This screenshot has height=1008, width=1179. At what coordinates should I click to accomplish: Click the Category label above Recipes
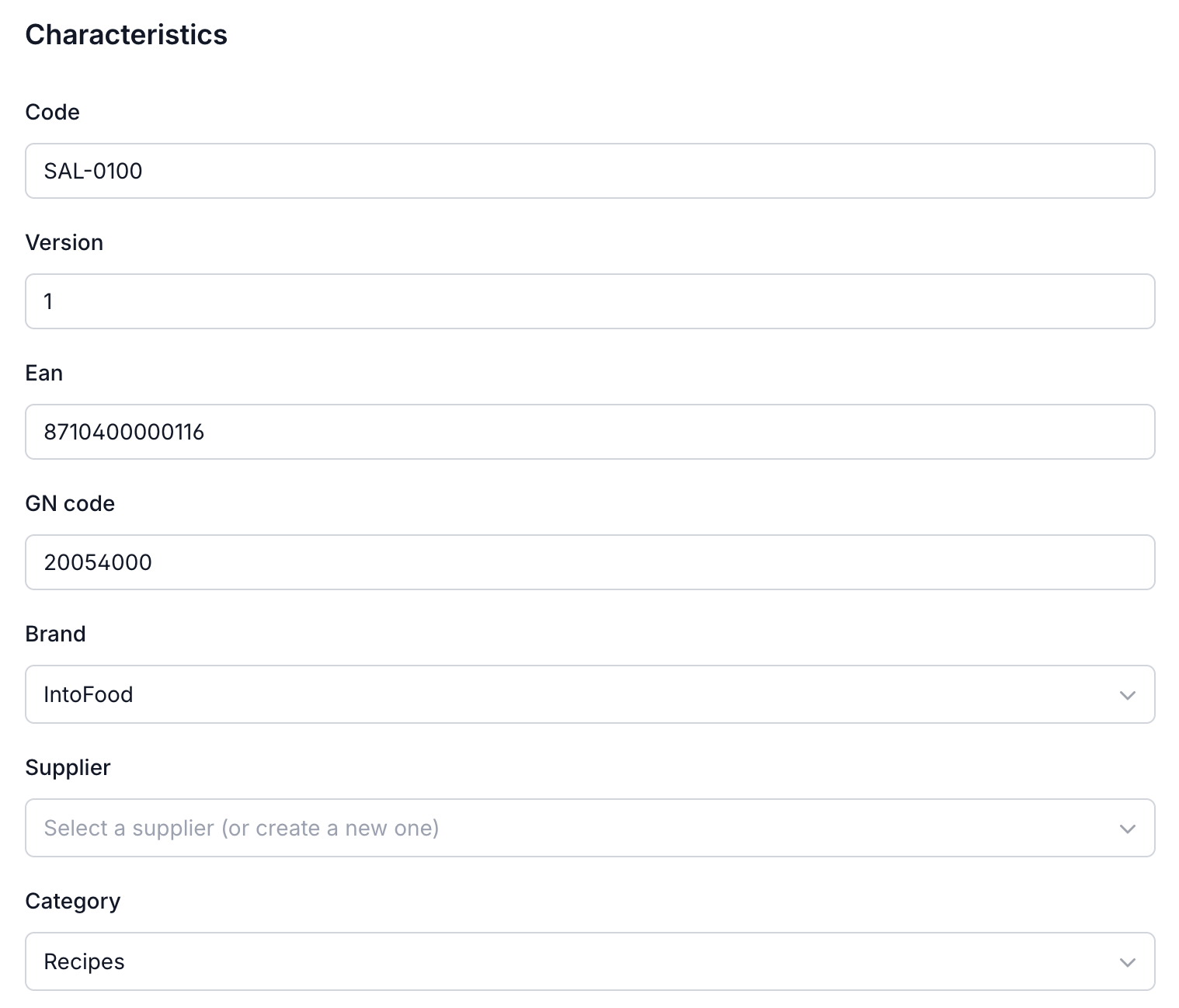point(73,901)
